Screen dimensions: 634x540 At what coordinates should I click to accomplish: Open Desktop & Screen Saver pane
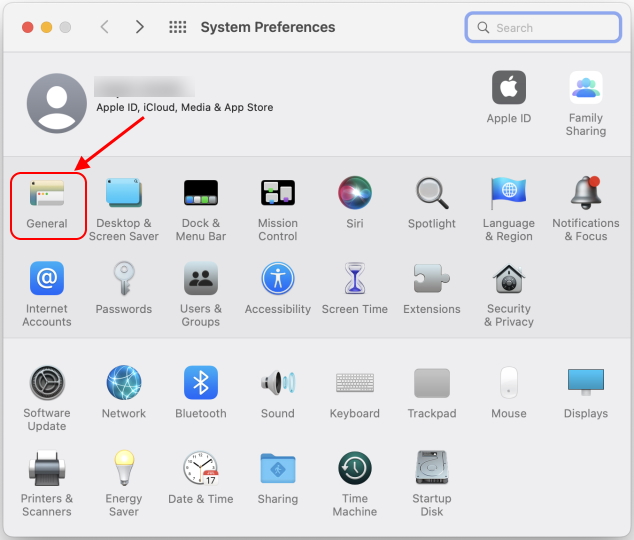coord(124,209)
